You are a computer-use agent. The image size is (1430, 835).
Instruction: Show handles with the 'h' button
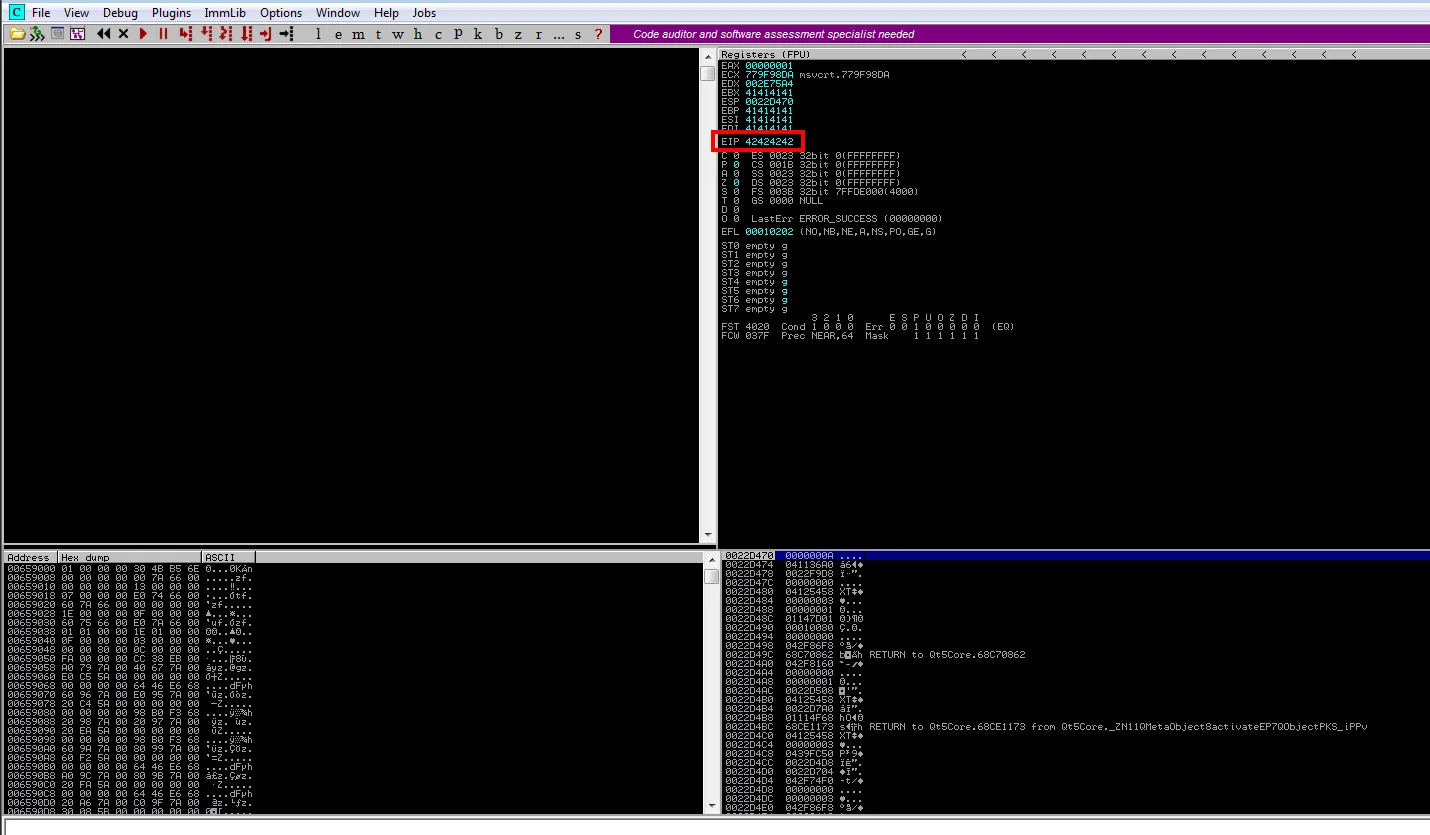pos(418,34)
